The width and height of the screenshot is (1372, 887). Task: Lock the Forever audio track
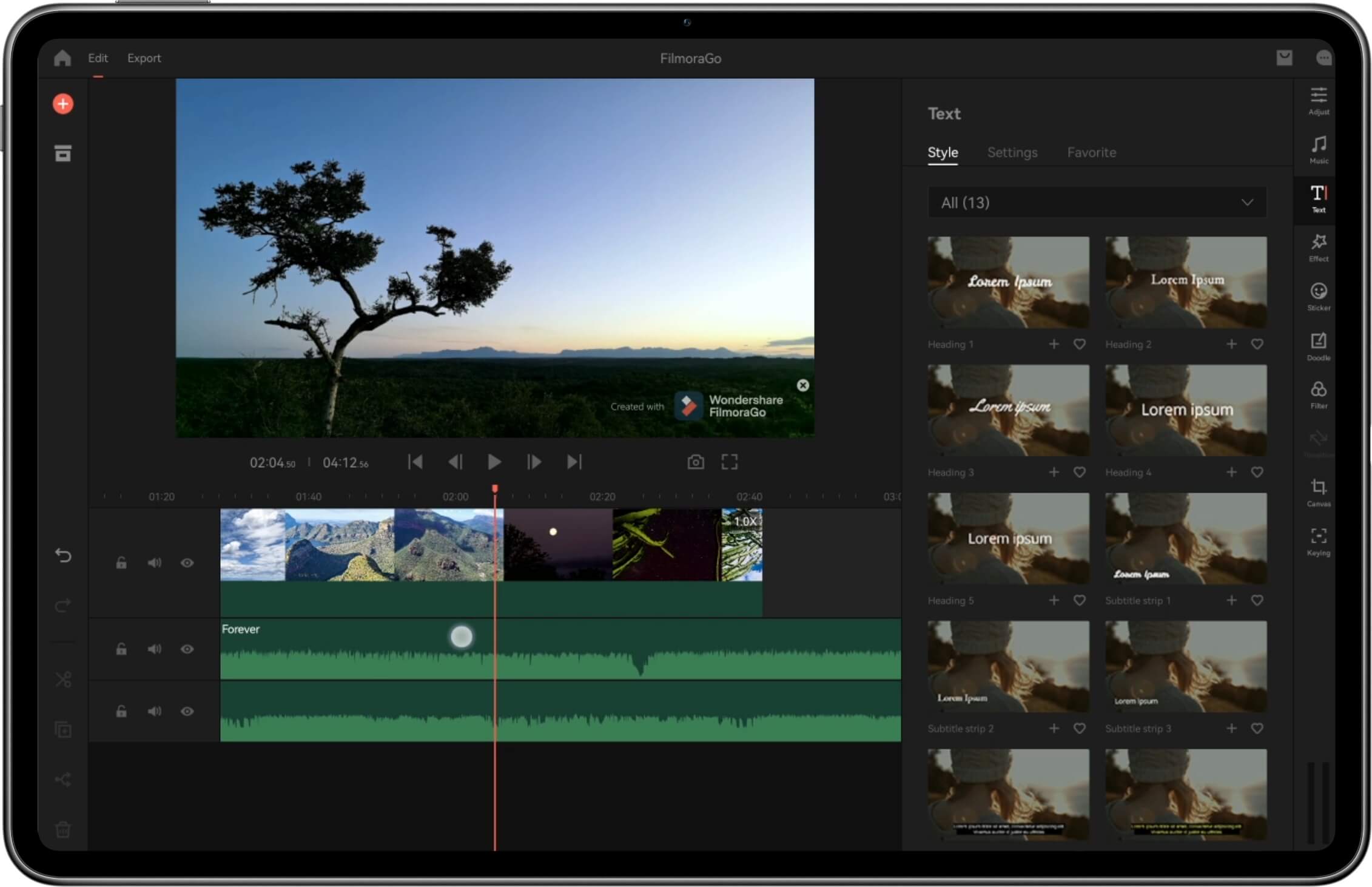[x=121, y=649]
